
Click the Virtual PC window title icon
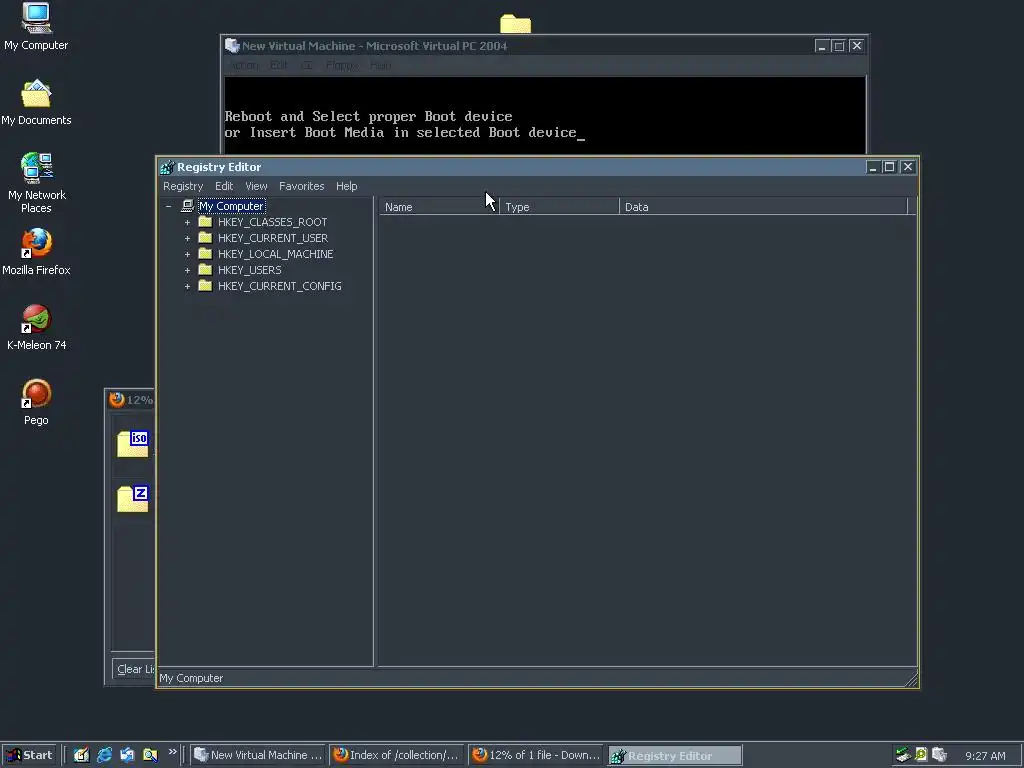(232, 46)
